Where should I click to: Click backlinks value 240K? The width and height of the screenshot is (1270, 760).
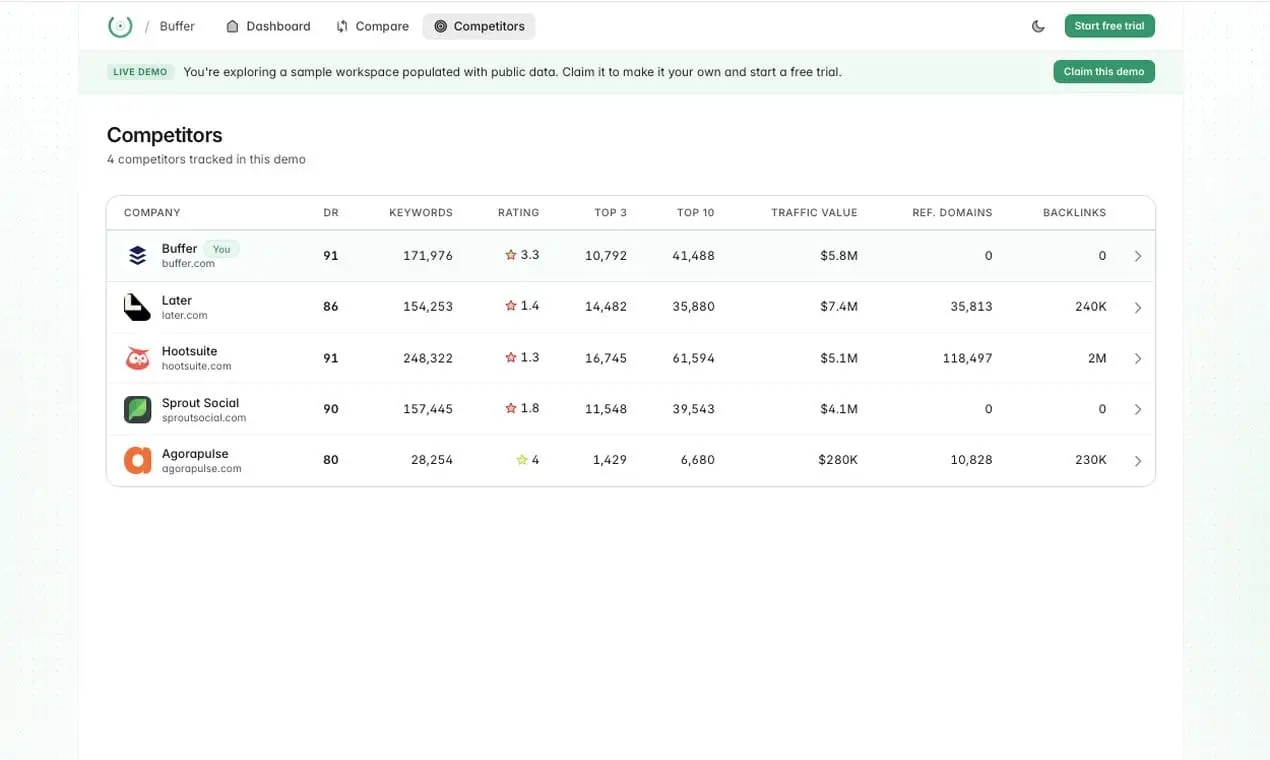click(1091, 307)
